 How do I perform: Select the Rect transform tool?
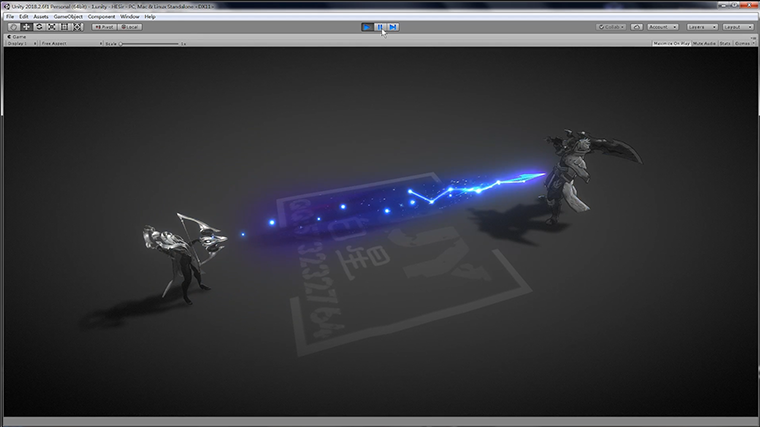65,27
